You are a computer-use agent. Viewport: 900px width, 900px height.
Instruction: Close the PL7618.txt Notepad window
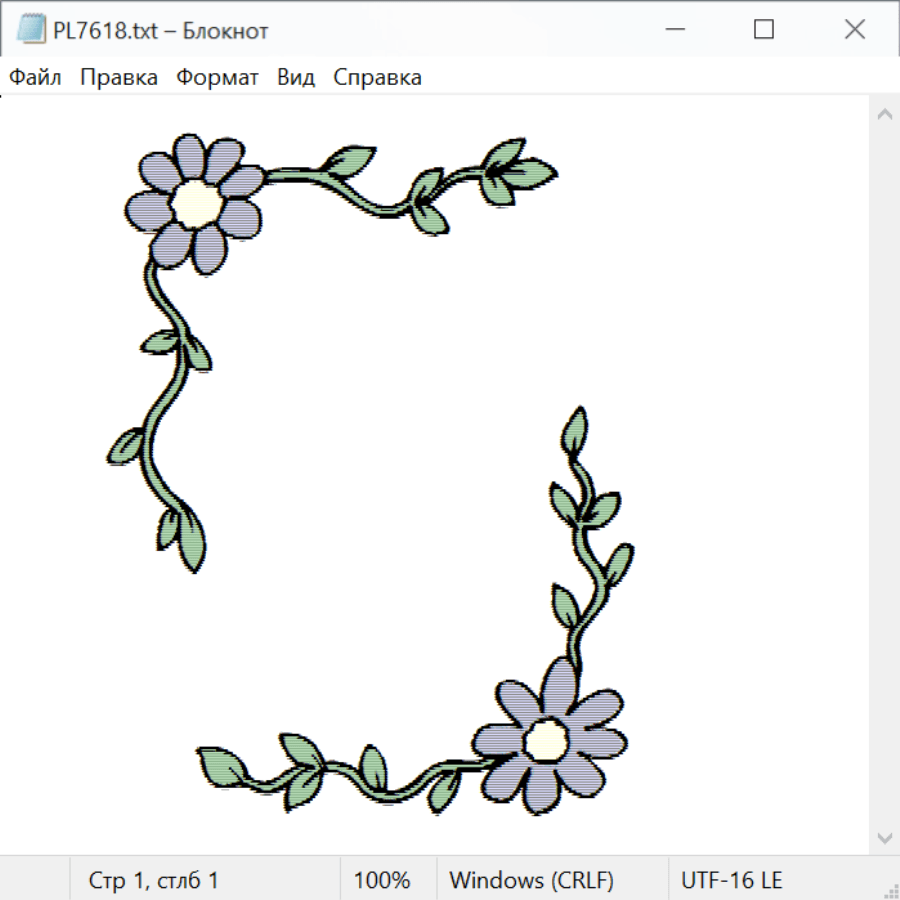click(x=854, y=30)
